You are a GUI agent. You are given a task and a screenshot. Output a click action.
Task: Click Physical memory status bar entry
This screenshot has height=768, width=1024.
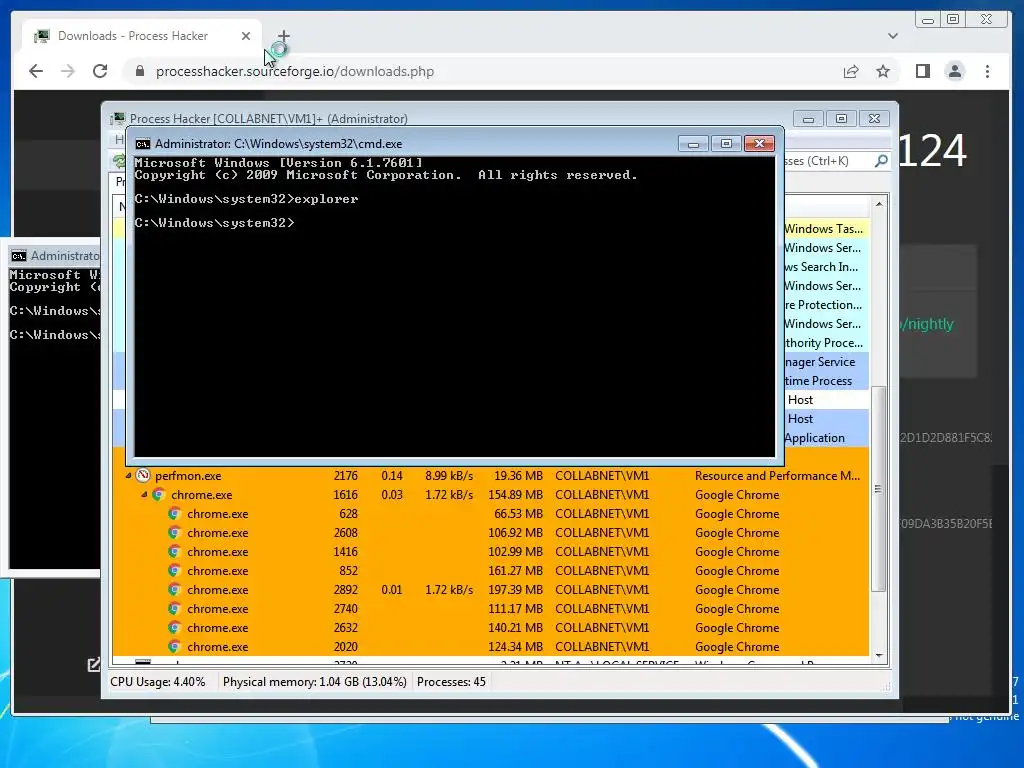coord(314,682)
